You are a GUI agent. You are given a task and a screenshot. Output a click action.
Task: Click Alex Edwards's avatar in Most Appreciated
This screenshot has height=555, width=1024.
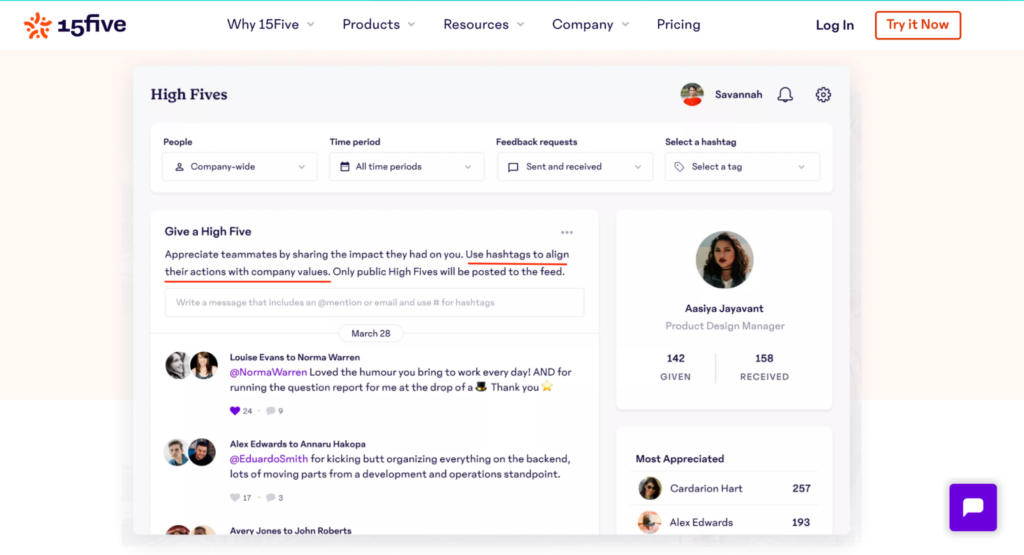(x=650, y=522)
